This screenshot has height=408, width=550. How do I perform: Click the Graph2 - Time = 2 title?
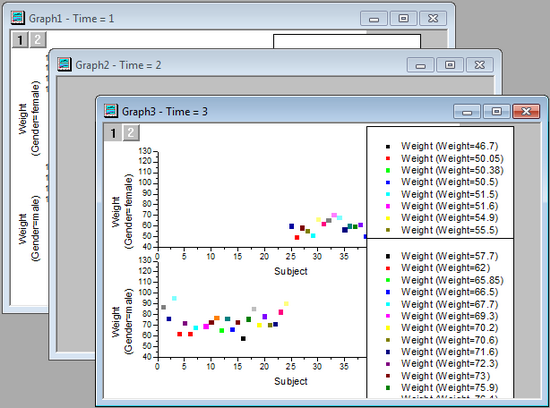point(118,65)
